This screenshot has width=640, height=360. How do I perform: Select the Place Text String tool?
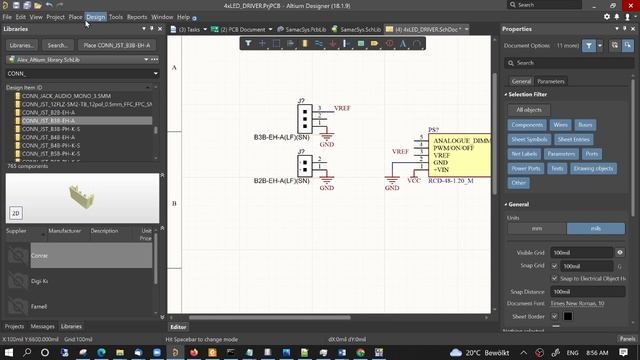403,43
